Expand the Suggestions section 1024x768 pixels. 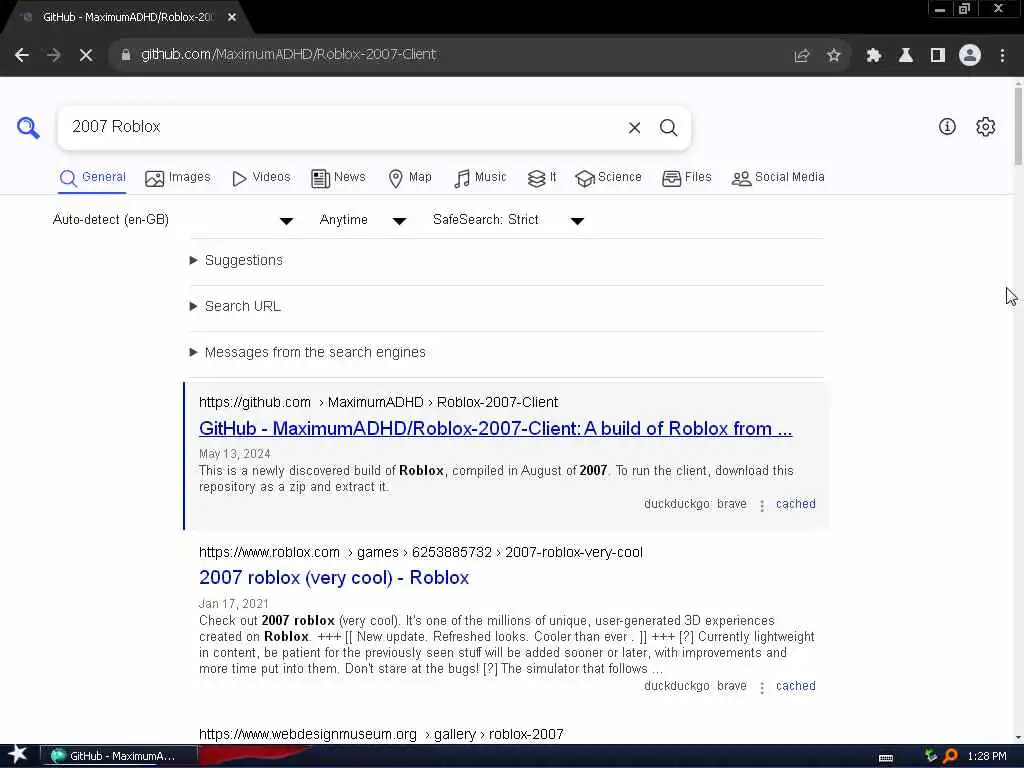coord(236,261)
